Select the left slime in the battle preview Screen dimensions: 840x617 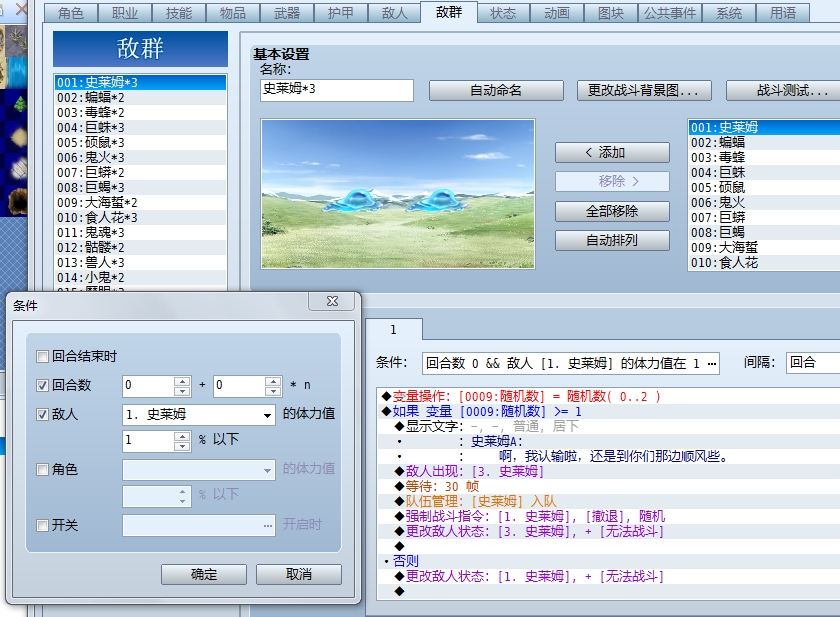coord(354,201)
